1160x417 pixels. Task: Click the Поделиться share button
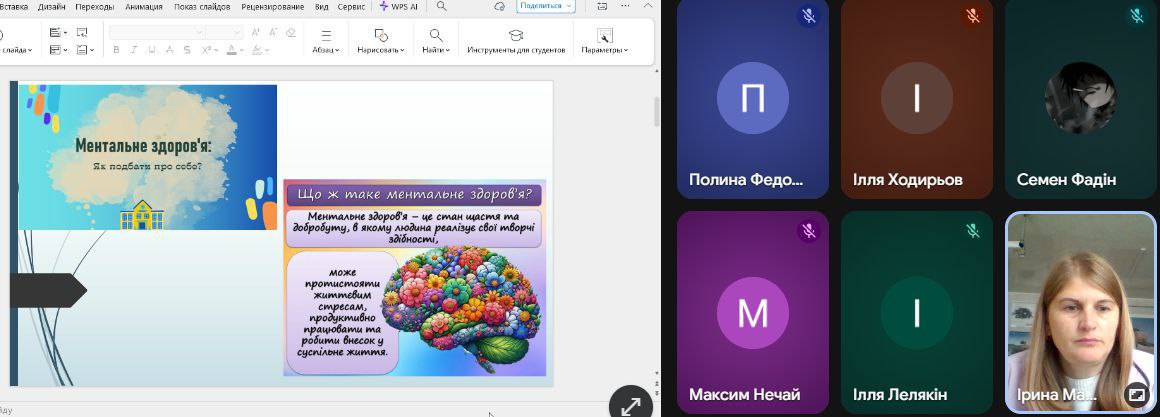tap(546, 6)
